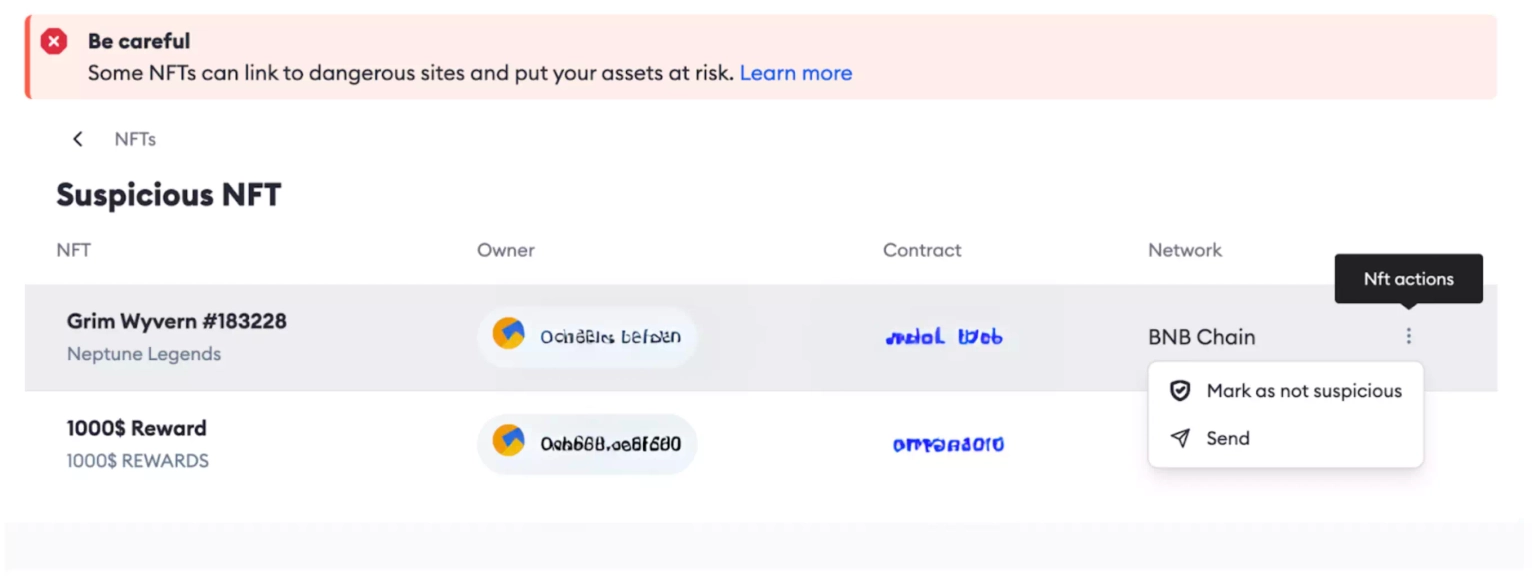This screenshot has height=587, width=1536.
Task: Click the 1000$ Reward owner address pill
Action: [587, 443]
